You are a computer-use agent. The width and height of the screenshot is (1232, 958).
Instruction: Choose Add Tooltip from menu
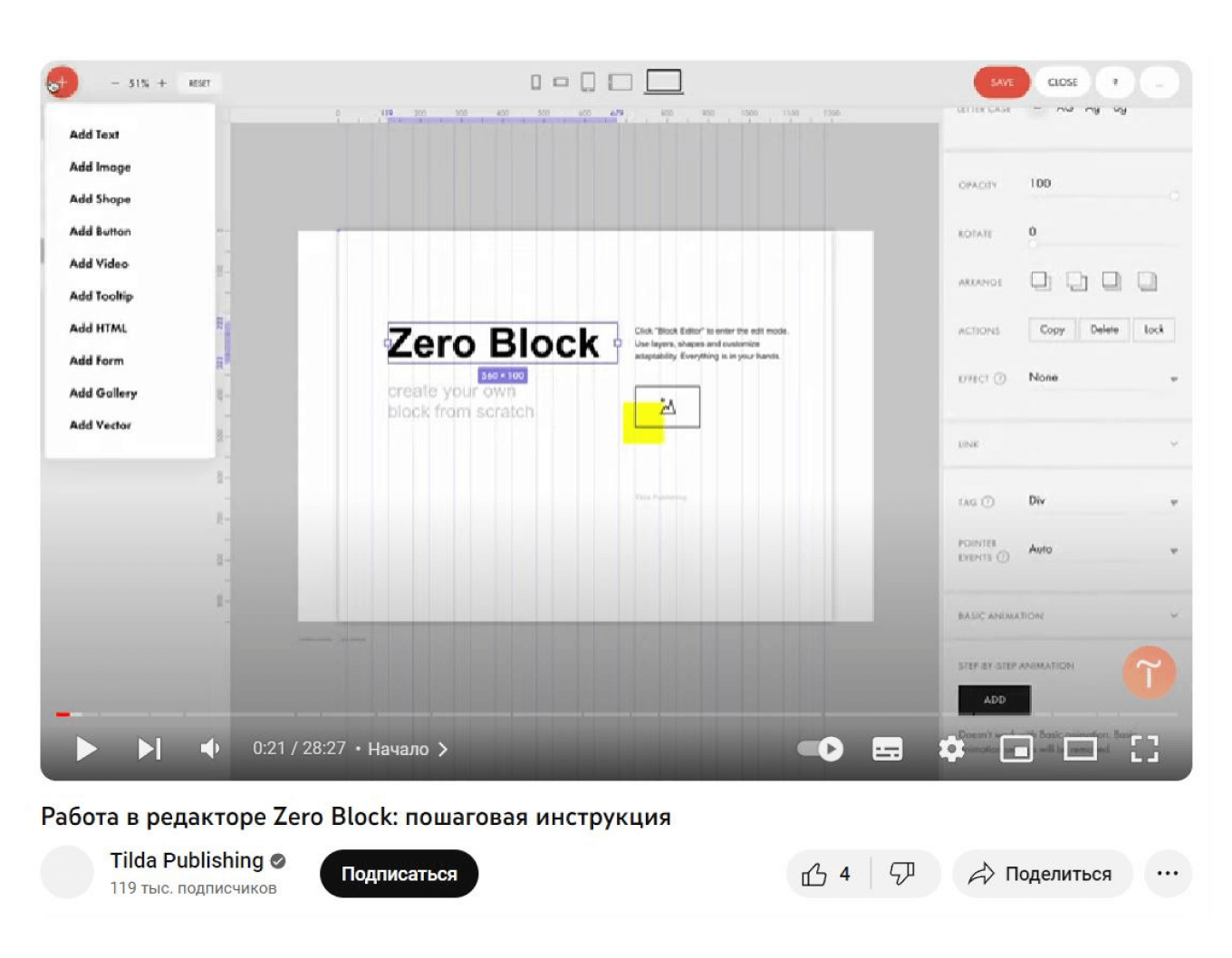(x=101, y=296)
